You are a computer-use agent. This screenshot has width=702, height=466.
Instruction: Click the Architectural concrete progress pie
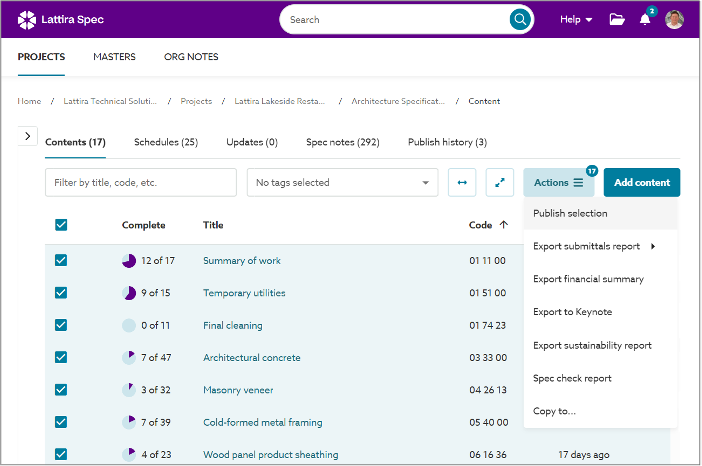click(x=128, y=358)
